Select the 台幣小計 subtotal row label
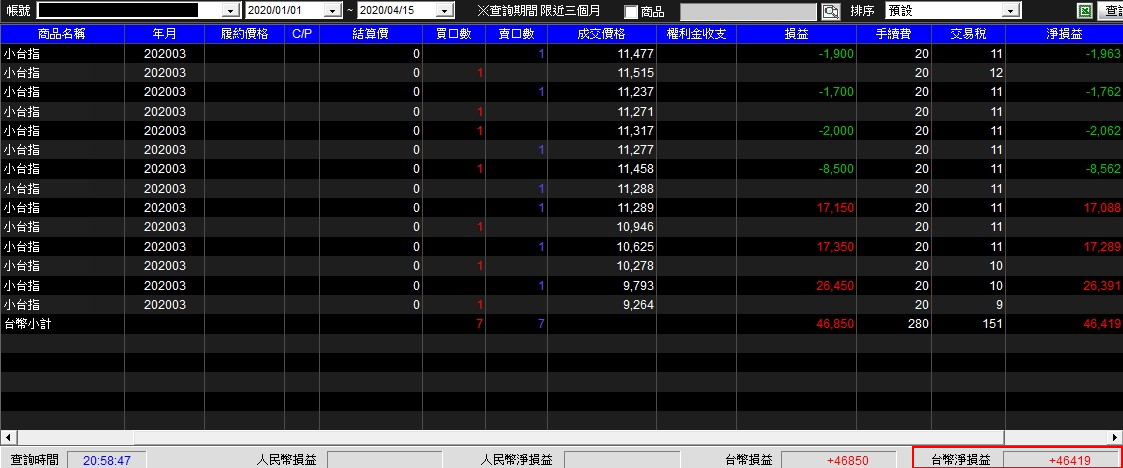 [x=26, y=324]
